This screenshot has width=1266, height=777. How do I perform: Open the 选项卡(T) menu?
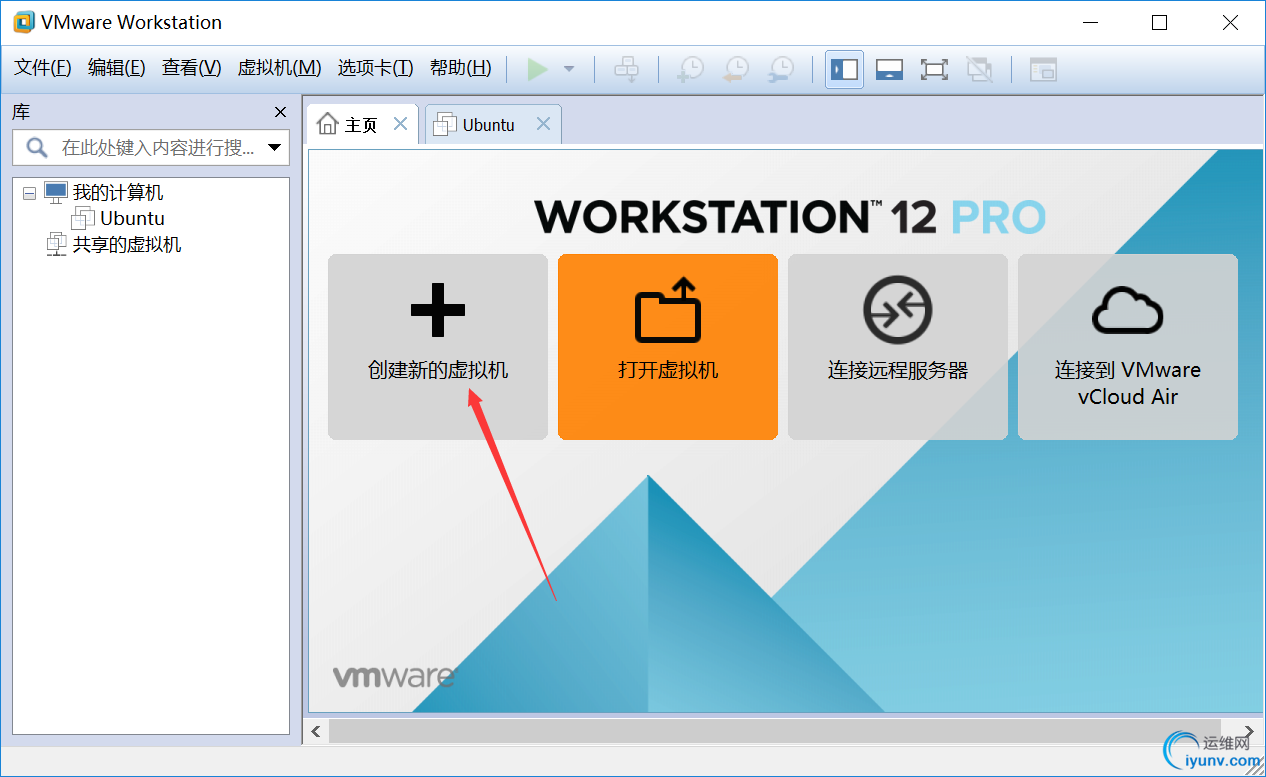375,68
